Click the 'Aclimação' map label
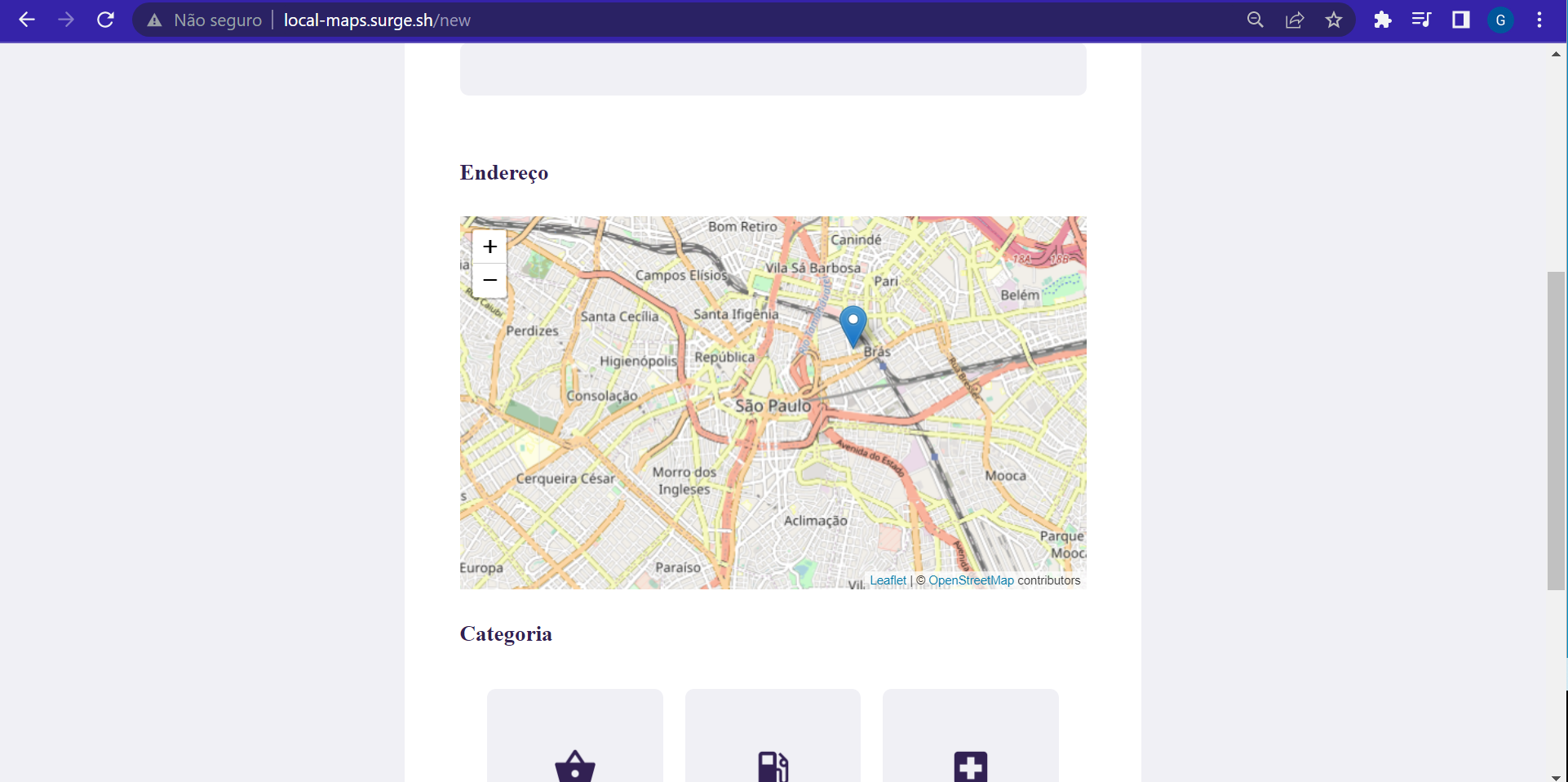Image resolution: width=1568 pixels, height=782 pixels. point(815,521)
